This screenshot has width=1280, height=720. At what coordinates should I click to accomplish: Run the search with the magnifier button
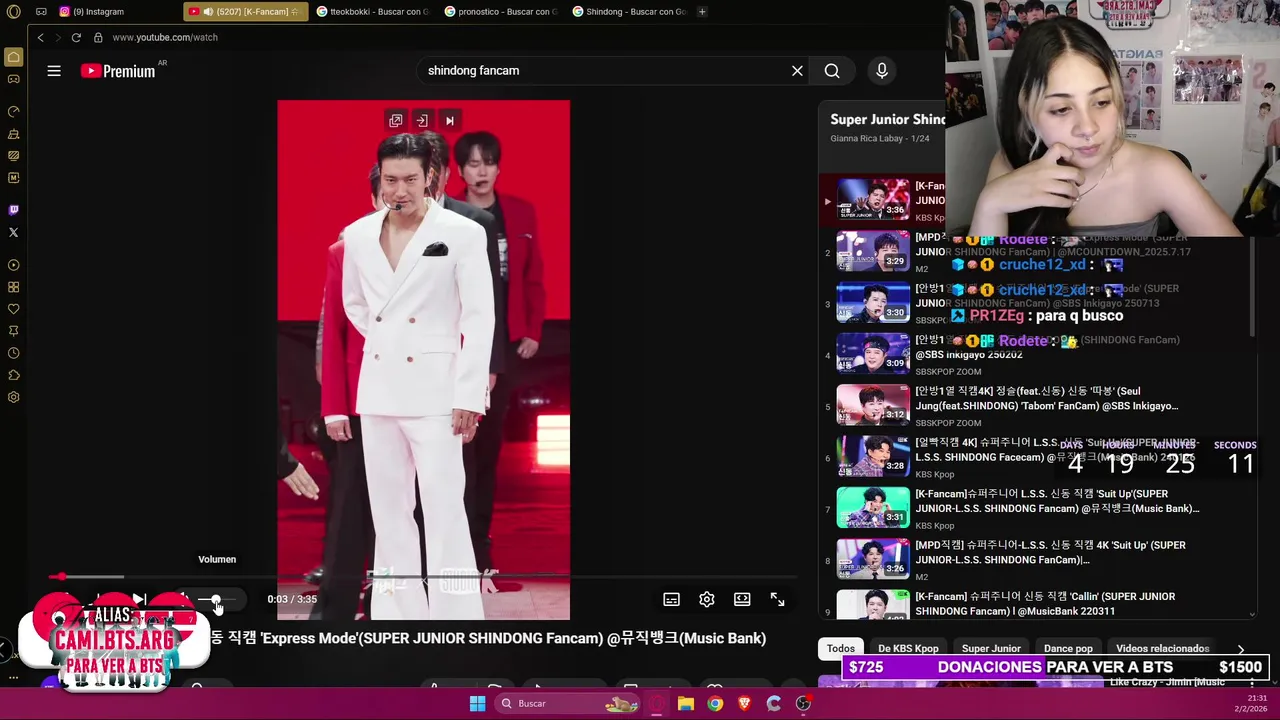832,71
